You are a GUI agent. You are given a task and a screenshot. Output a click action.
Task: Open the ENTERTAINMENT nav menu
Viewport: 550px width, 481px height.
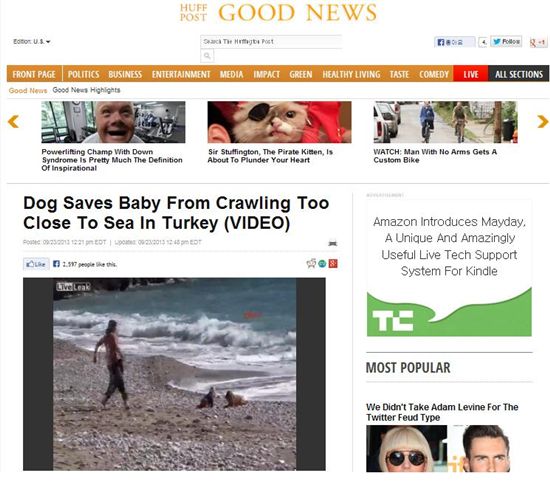point(181,74)
